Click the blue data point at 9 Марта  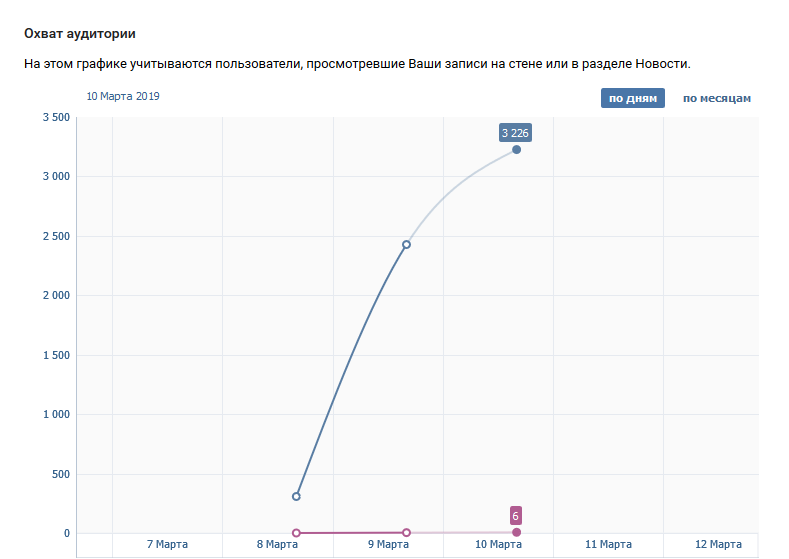tap(406, 244)
